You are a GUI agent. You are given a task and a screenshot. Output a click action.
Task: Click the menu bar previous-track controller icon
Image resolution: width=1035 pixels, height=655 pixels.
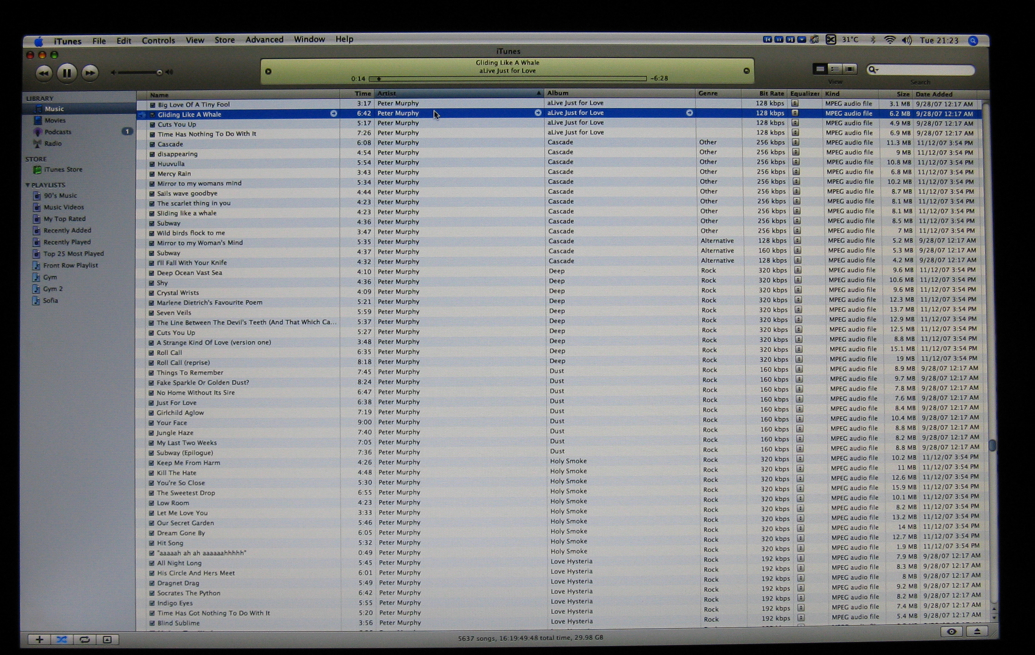tap(767, 40)
